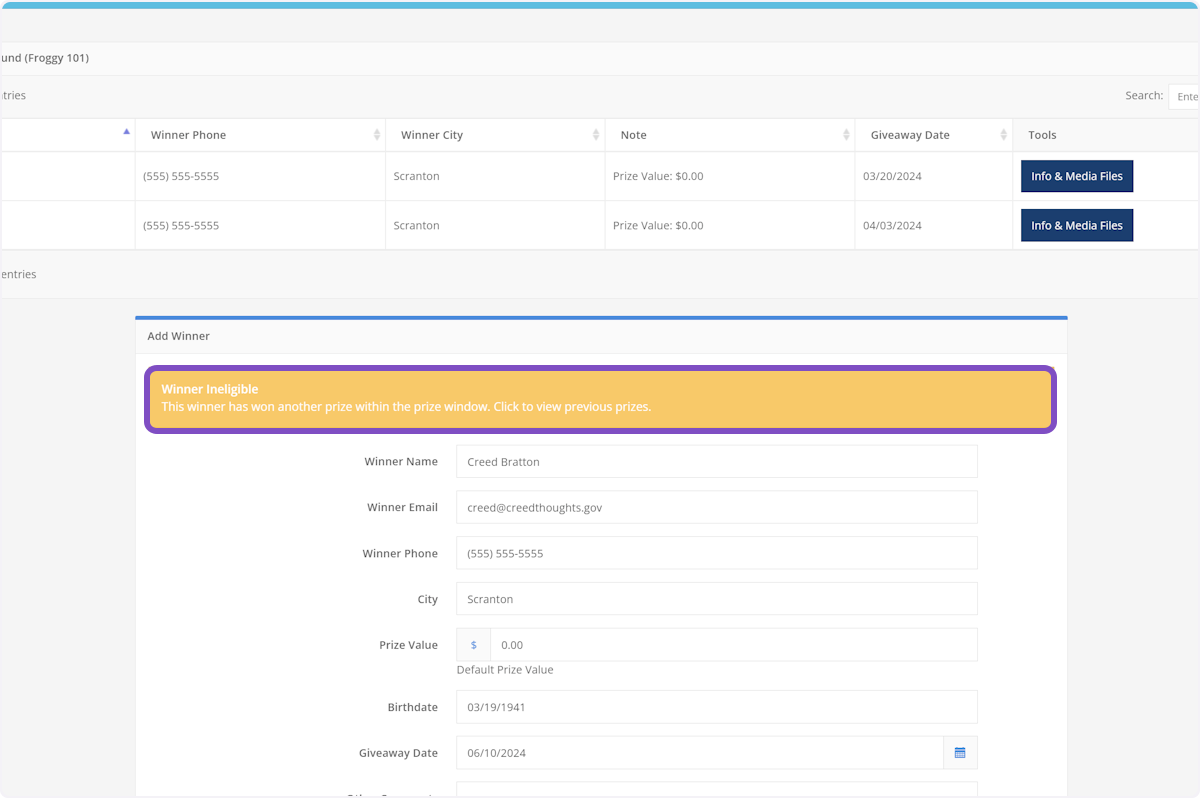Click the Winner Ineligible warning banner

(x=600, y=399)
